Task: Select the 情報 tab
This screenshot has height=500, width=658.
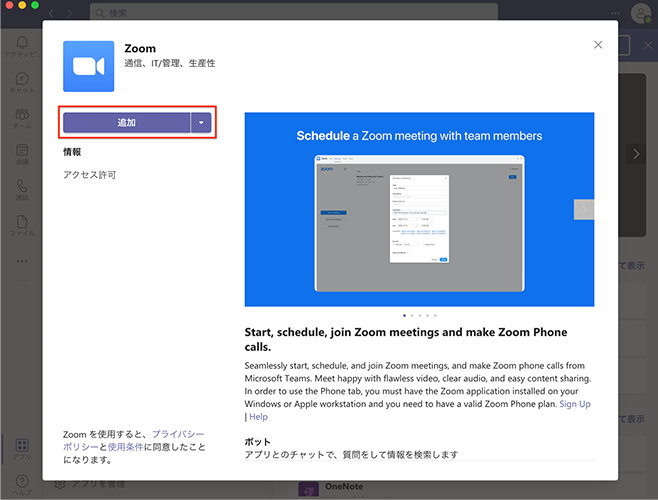Action: tap(72, 152)
